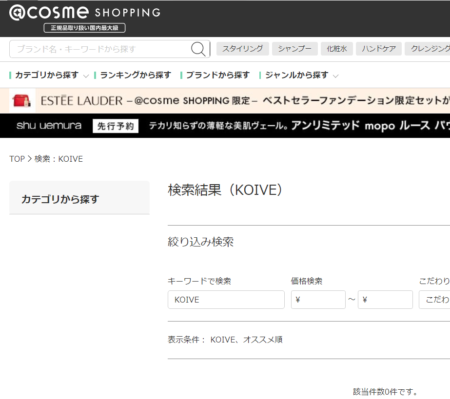Click the 検索：KOIVE breadcrumb text
The image size is (450, 399).
(59, 159)
